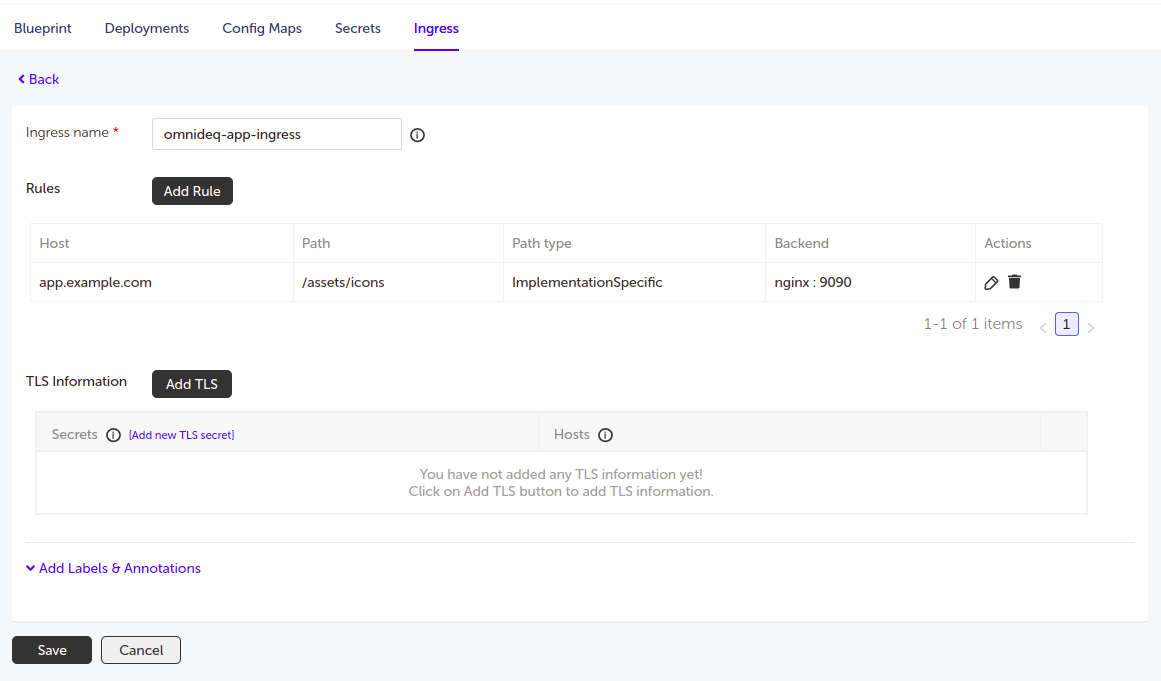This screenshot has width=1161, height=681.
Task: Select the Ingress tab
Action: (436, 28)
